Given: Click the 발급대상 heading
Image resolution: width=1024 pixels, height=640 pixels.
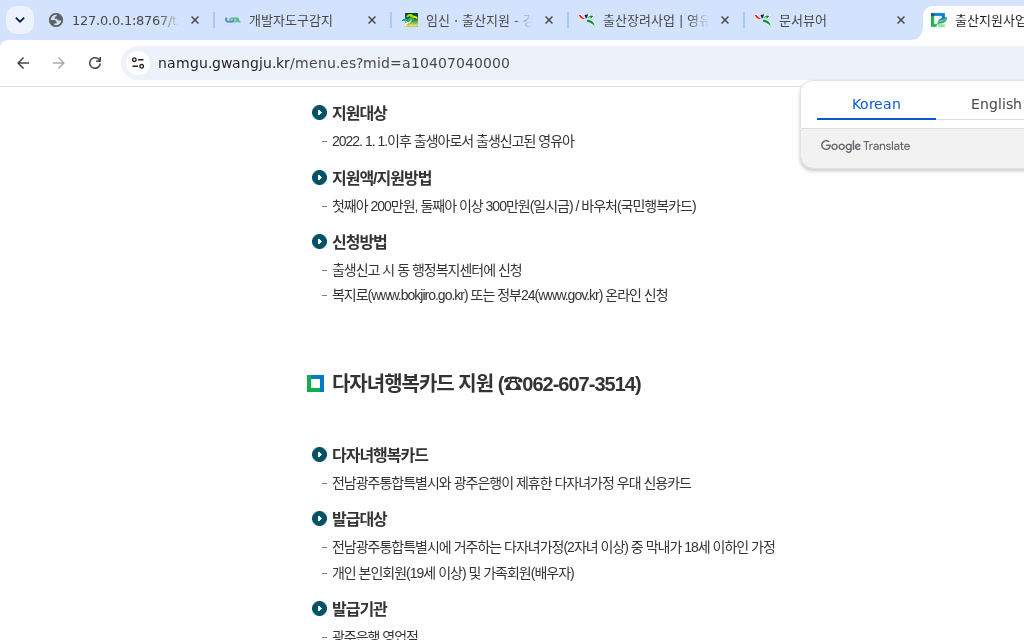Looking at the screenshot, I should [x=359, y=519].
